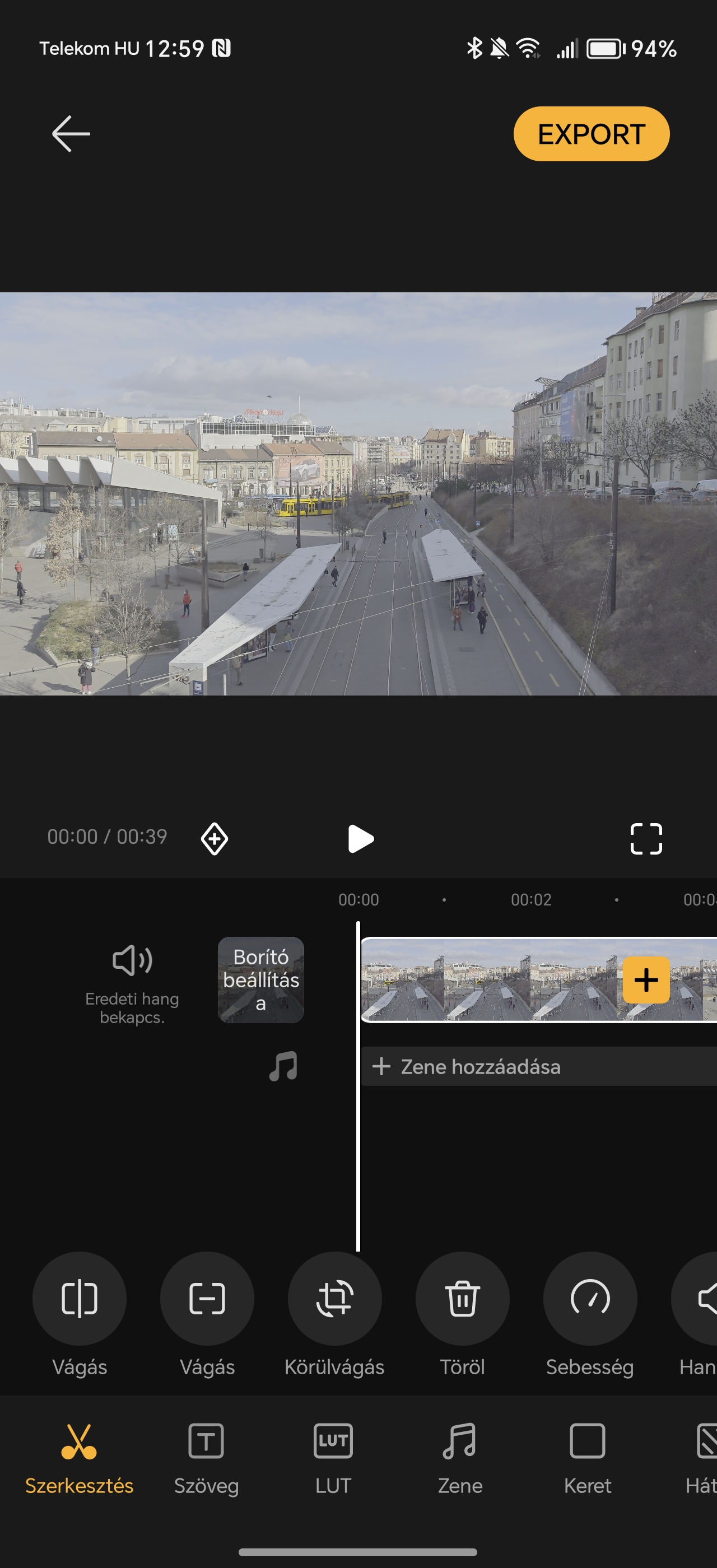Screen dimensions: 717x1568
Task: Switch to the LUT tab
Action: pos(333,1459)
